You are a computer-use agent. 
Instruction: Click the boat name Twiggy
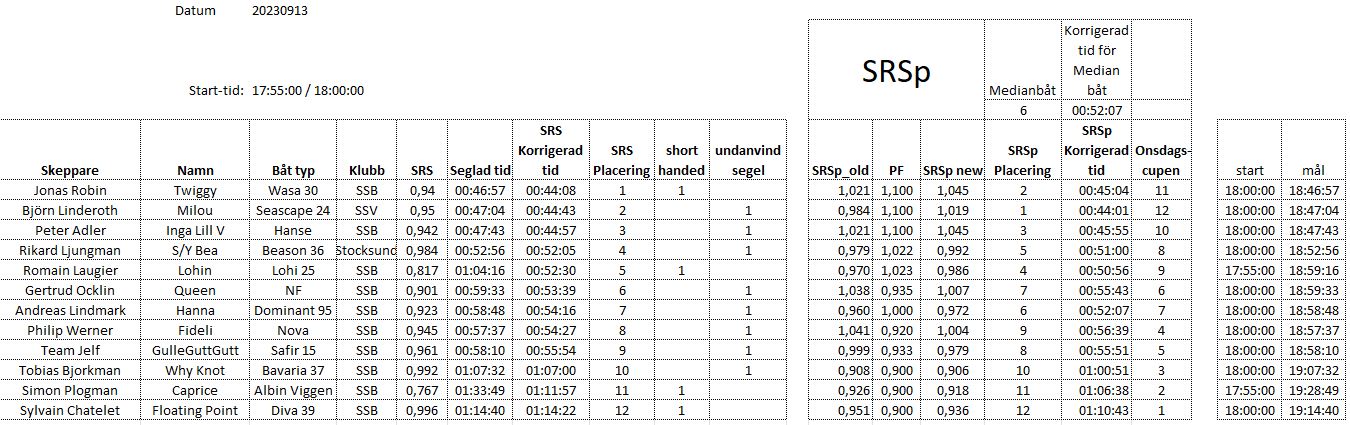(x=188, y=190)
